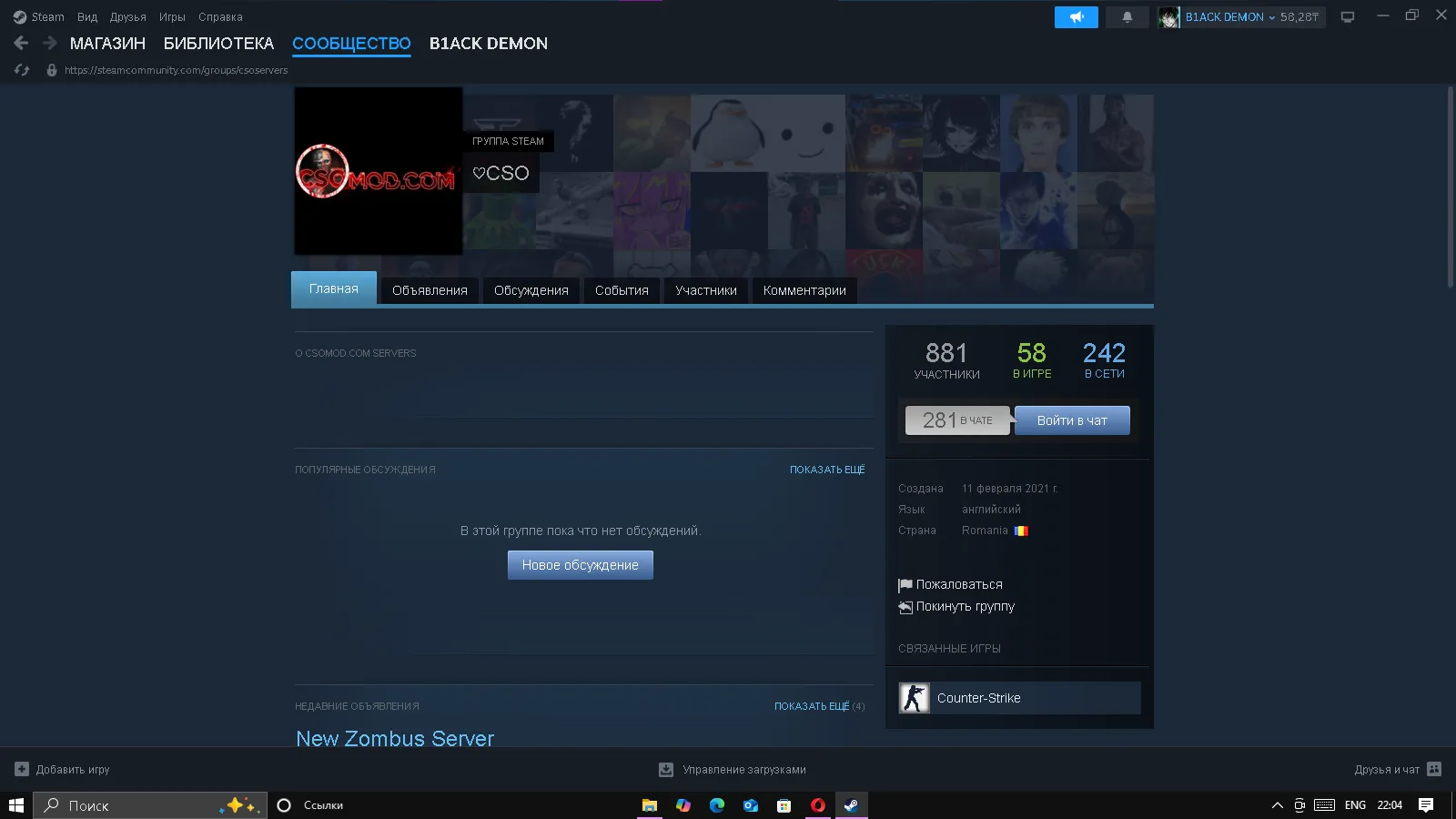Click the page's vertical scrollbar
Screen dimensions: 1456x819
1451,187
